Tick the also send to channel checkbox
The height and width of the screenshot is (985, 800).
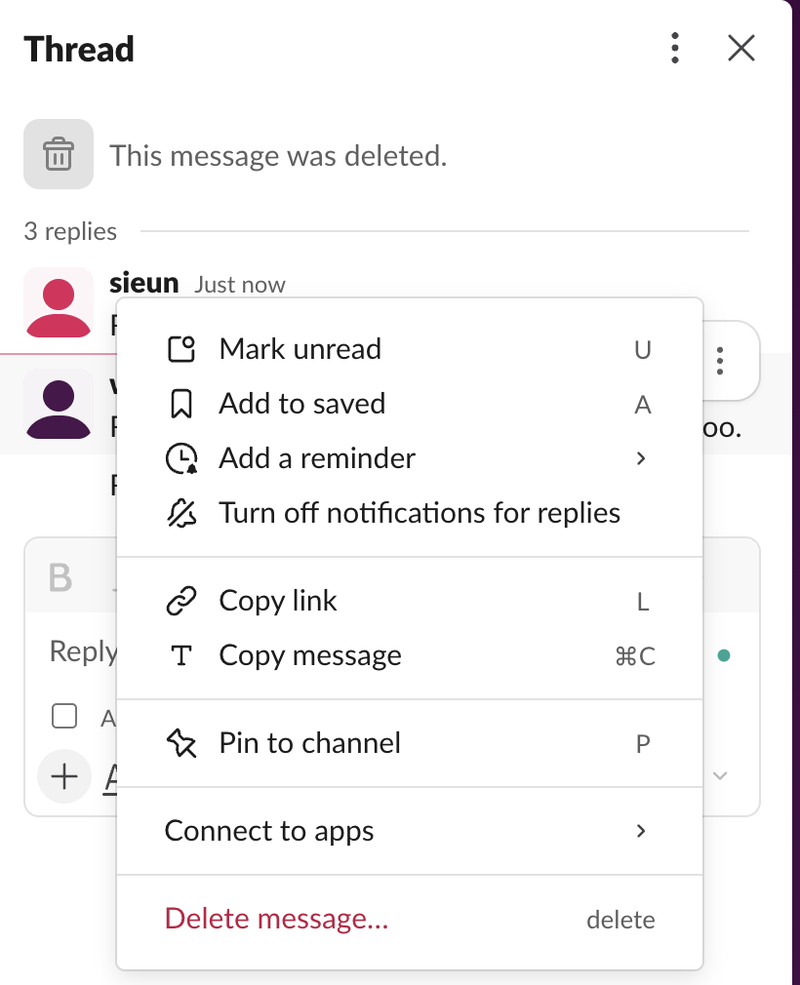click(x=64, y=716)
